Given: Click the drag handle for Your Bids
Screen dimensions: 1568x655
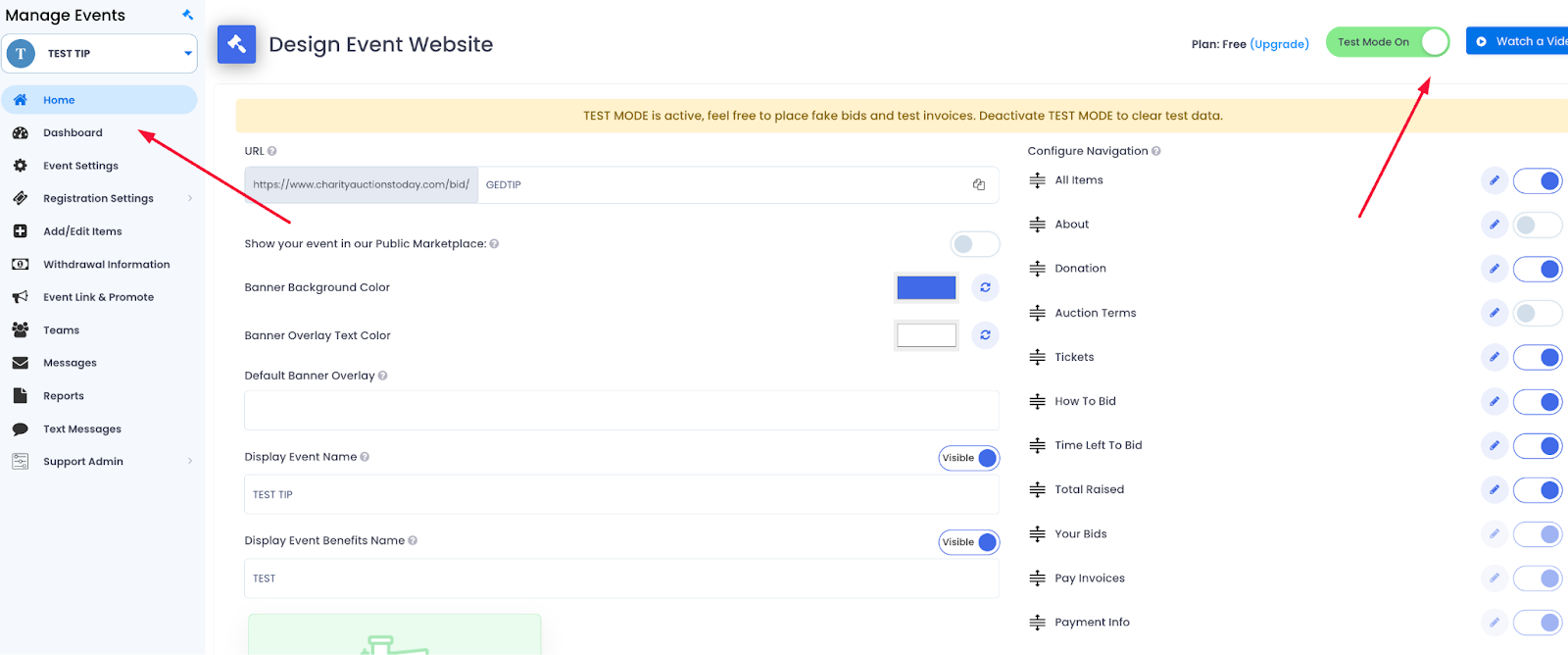Looking at the screenshot, I should coord(1037,534).
